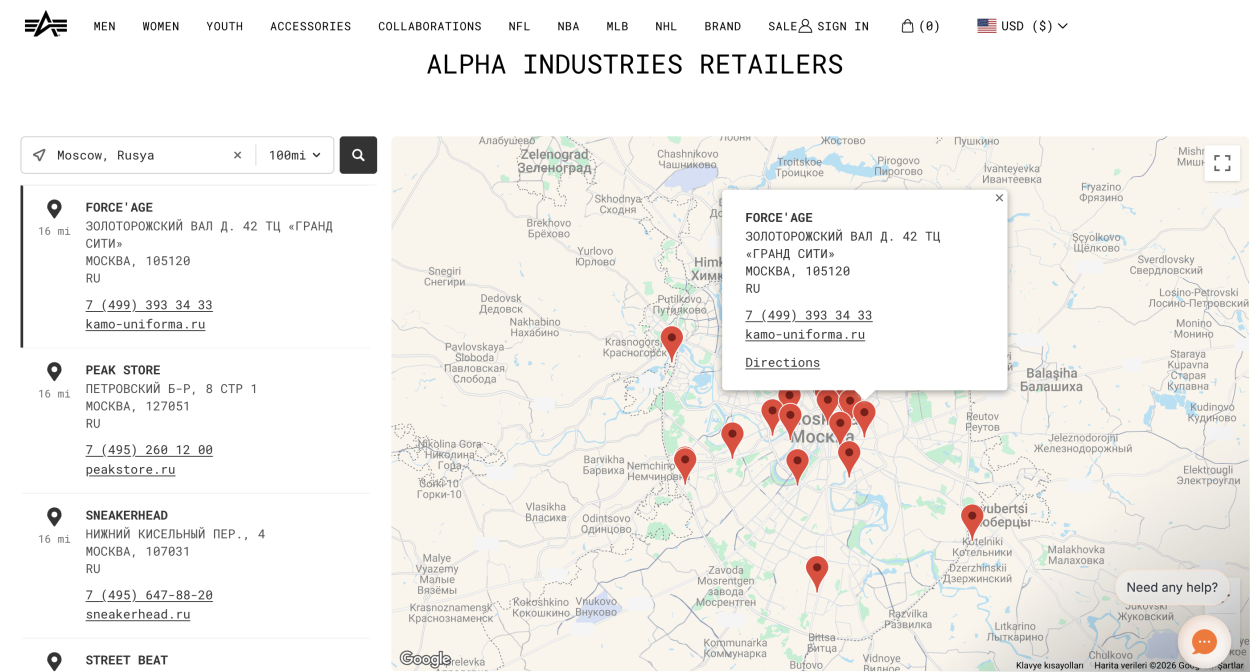
Task: Call 7 (495) 260 12 00
Action: [149, 449]
